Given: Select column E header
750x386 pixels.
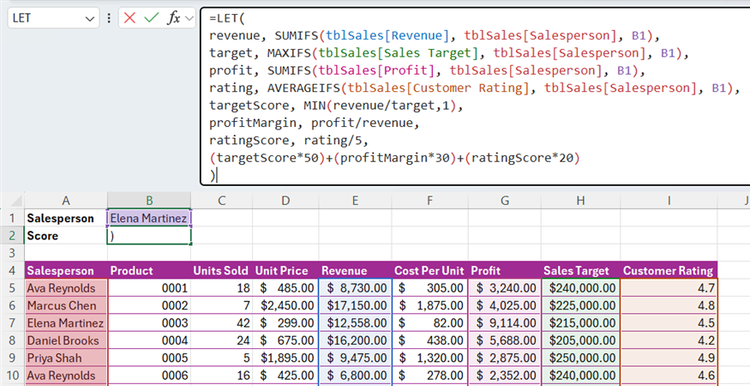Looking at the screenshot, I should pyautogui.click(x=355, y=200).
